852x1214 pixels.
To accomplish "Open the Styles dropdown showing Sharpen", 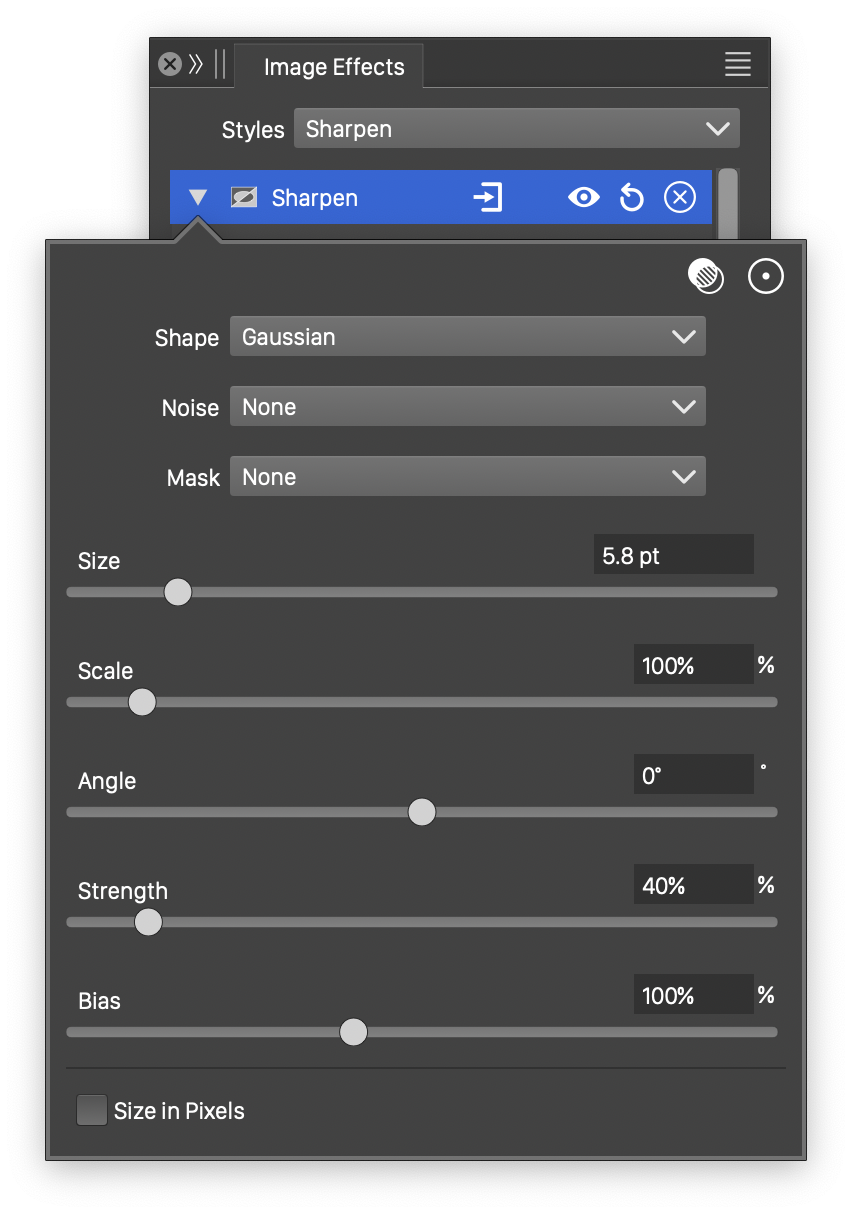I will [516, 129].
